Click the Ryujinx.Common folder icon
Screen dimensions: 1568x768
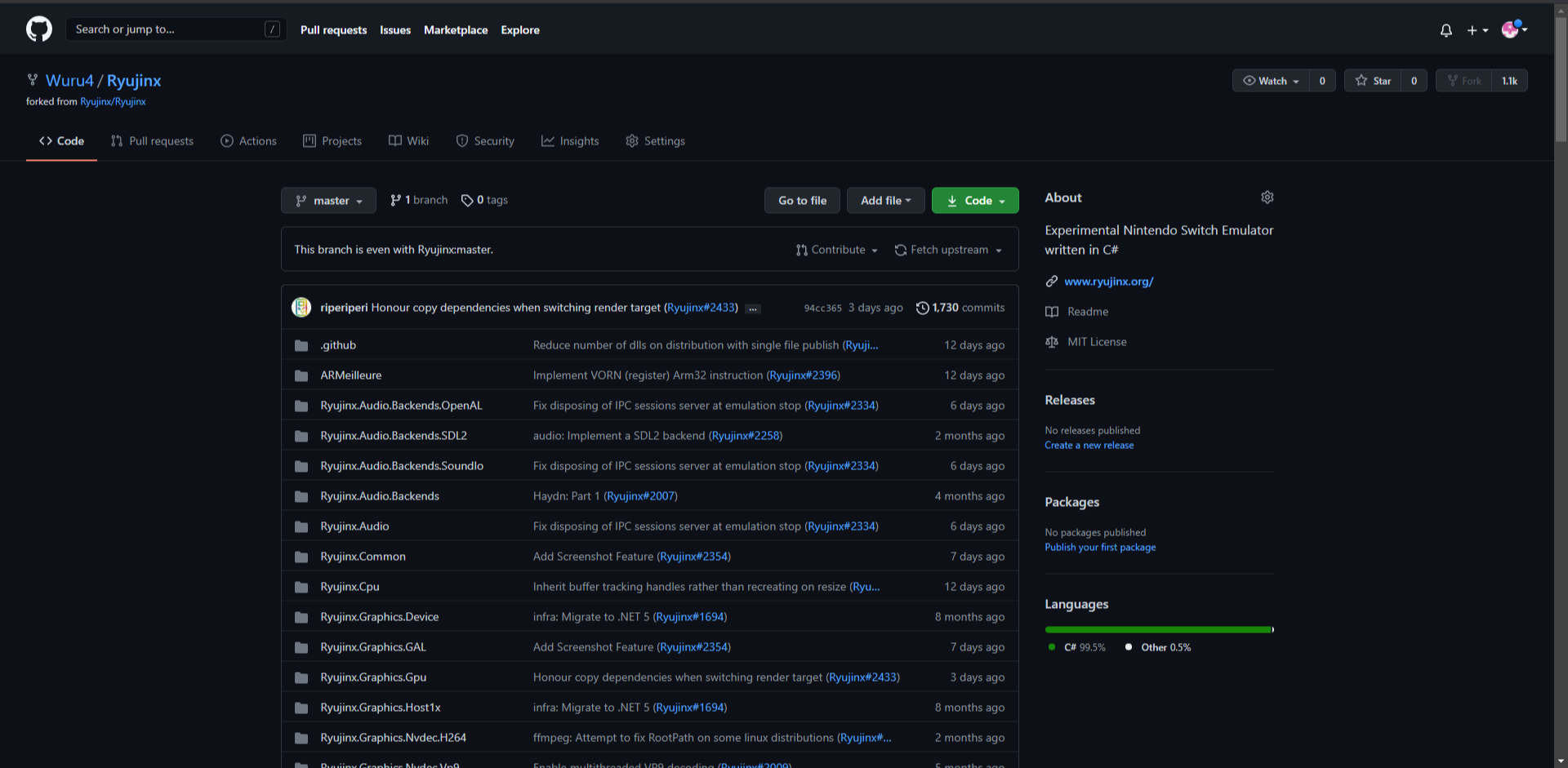tap(301, 557)
